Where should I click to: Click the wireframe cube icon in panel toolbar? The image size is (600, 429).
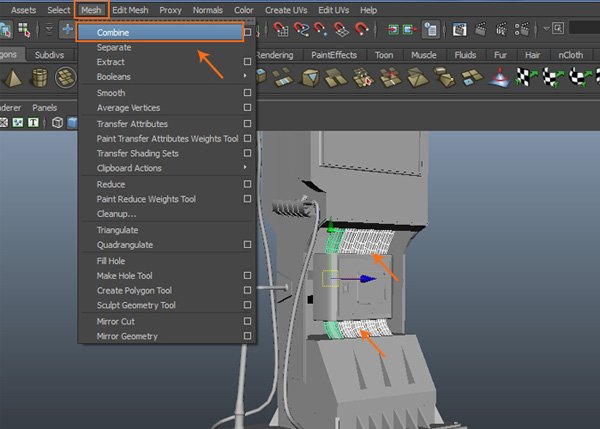point(57,122)
